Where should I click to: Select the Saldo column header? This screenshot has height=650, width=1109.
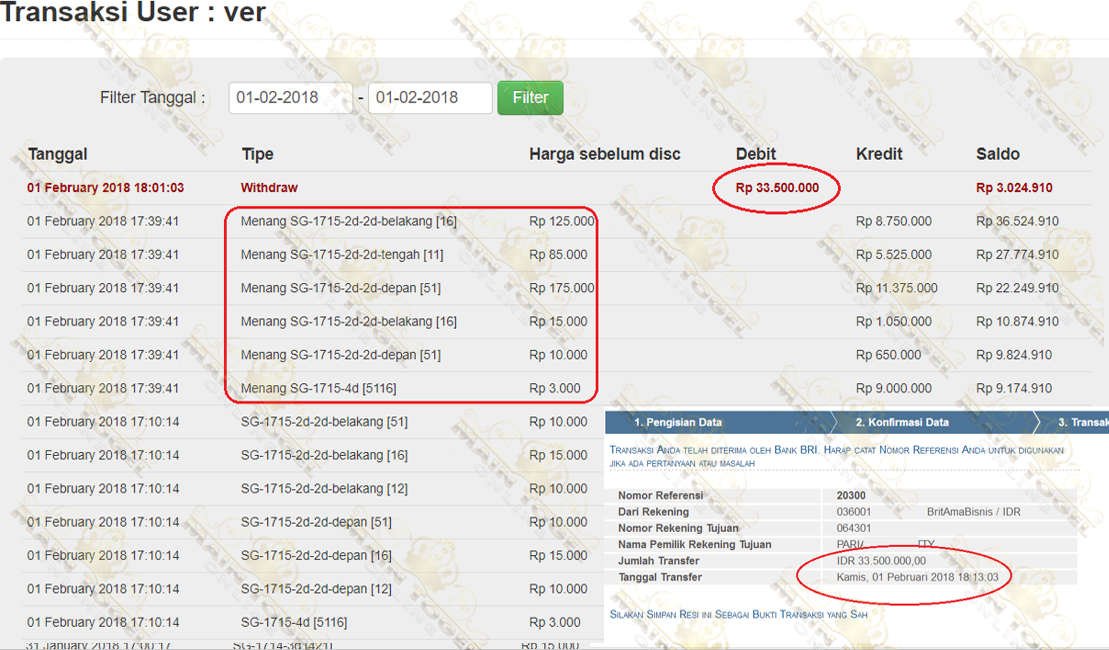(x=998, y=154)
